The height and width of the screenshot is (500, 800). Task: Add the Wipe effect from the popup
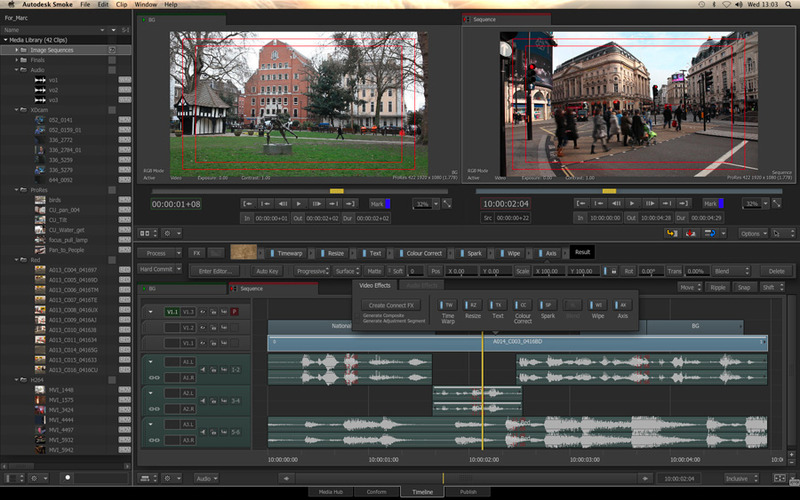(x=598, y=304)
